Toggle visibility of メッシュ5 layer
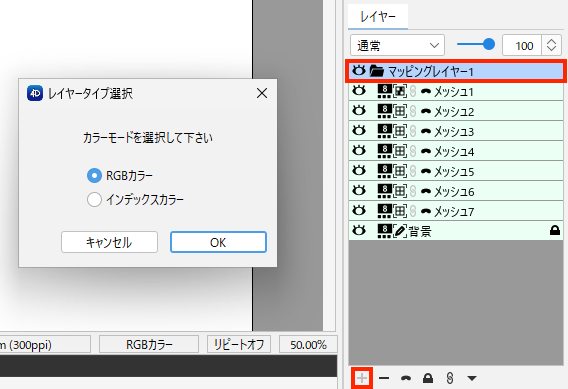Screen dimensions: 568x389 pos(359,170)
